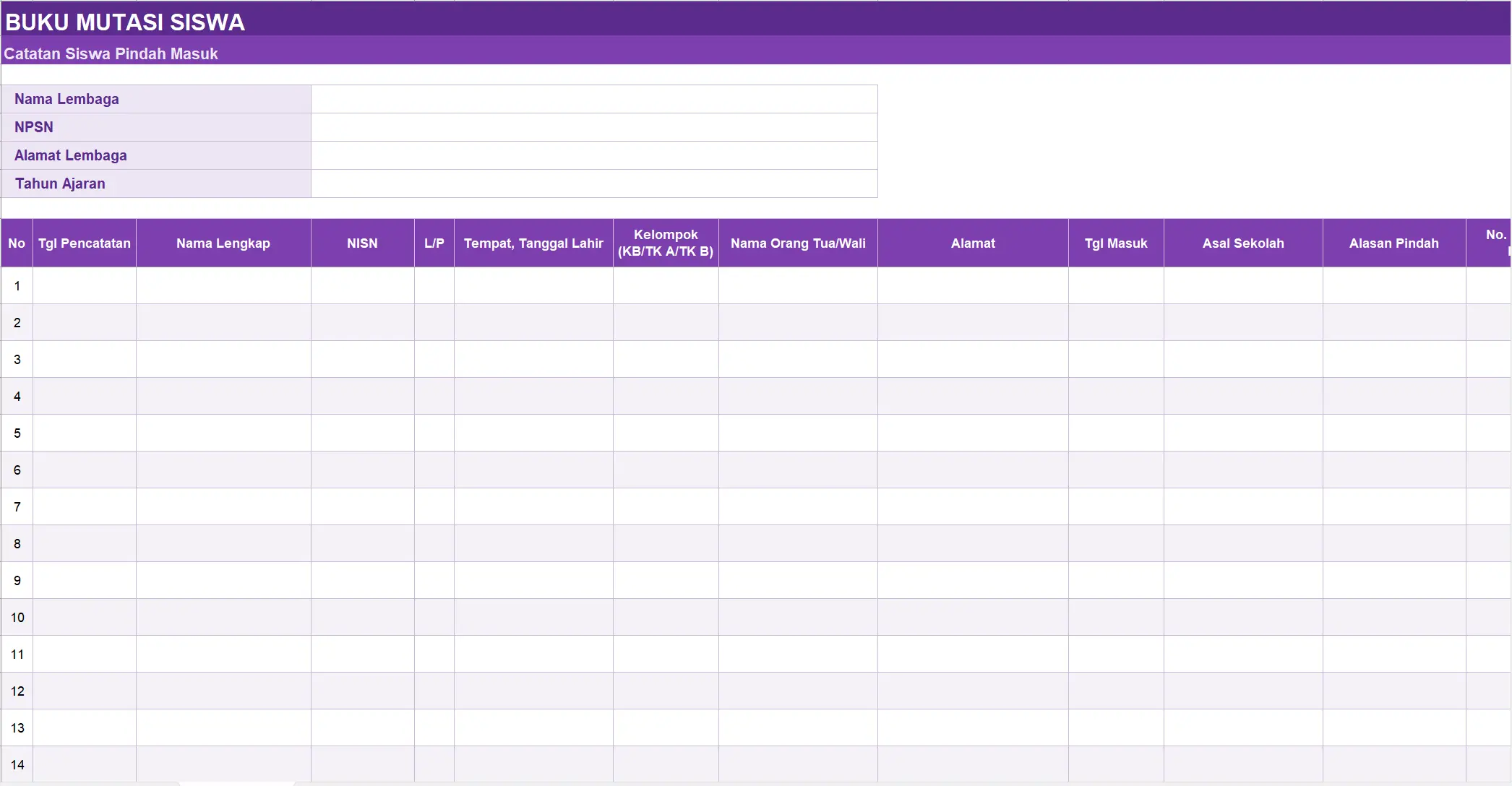This screenshot has width=1512, height=786.
Task: Click the Tgl Pencatatan column header
Action: click(x=85, y=243)
